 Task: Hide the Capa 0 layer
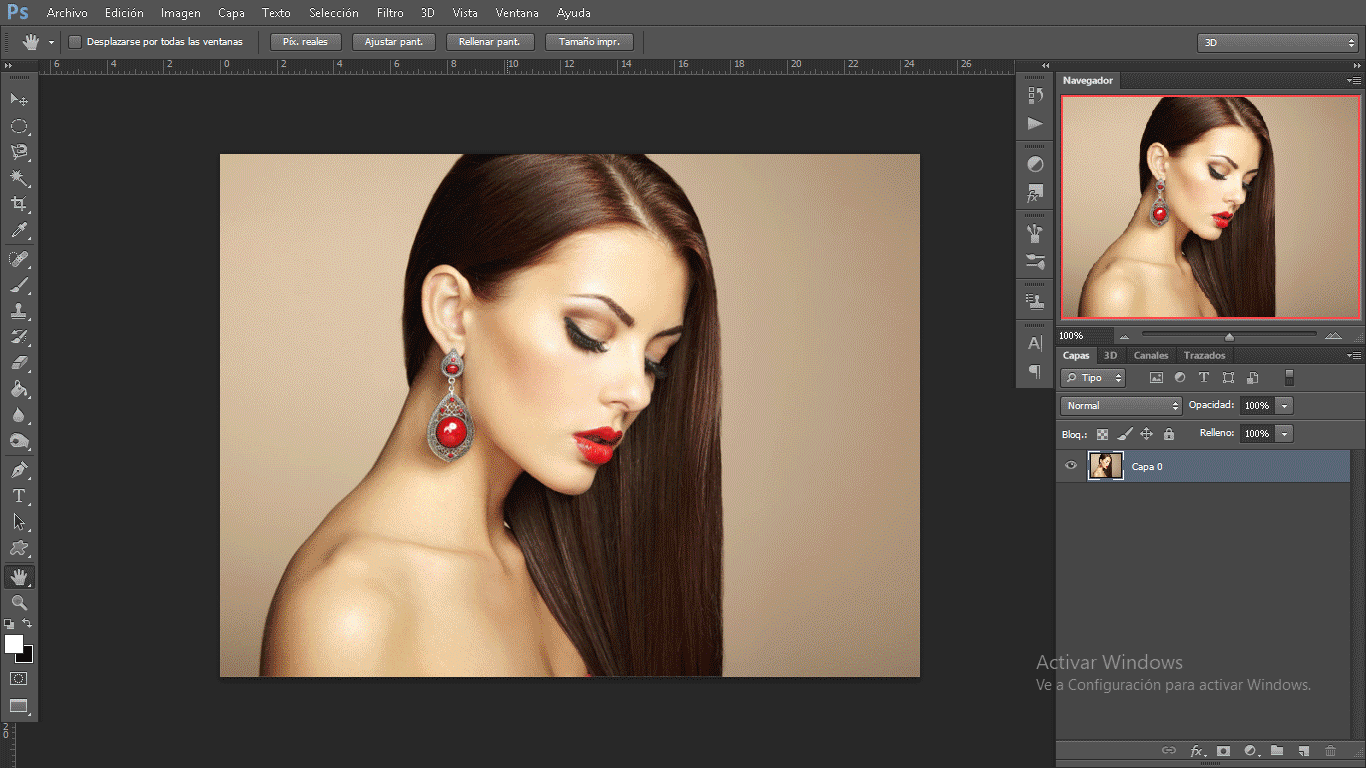1071,466
